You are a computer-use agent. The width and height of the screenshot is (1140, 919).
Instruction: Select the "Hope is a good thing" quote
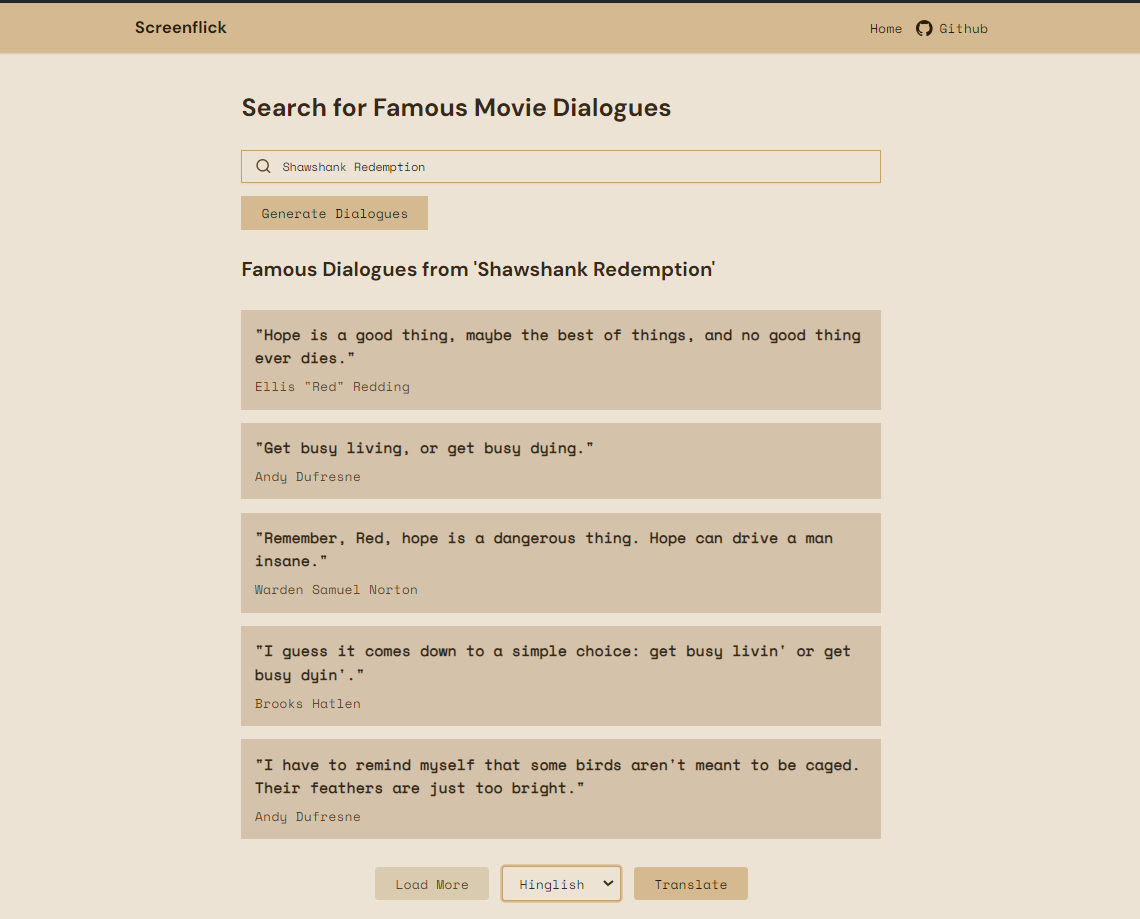click(558, 347)
